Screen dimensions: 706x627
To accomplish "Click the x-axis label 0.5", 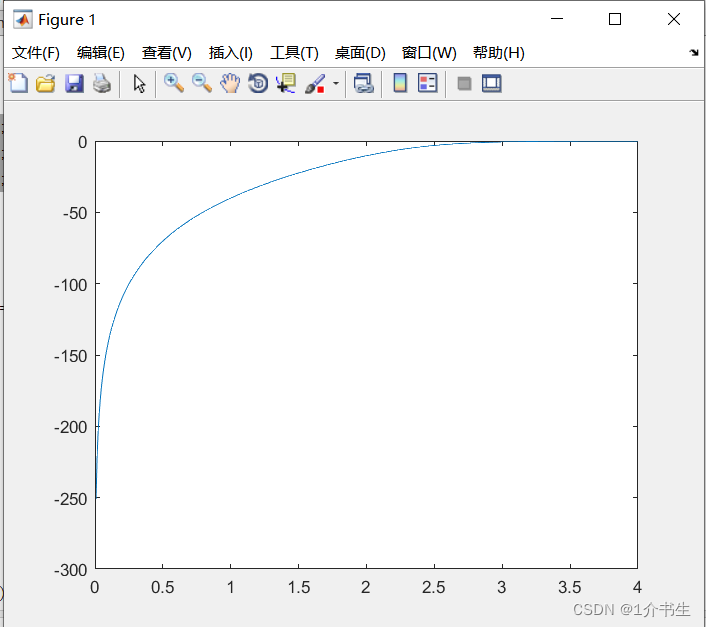I will click(163, 587).
